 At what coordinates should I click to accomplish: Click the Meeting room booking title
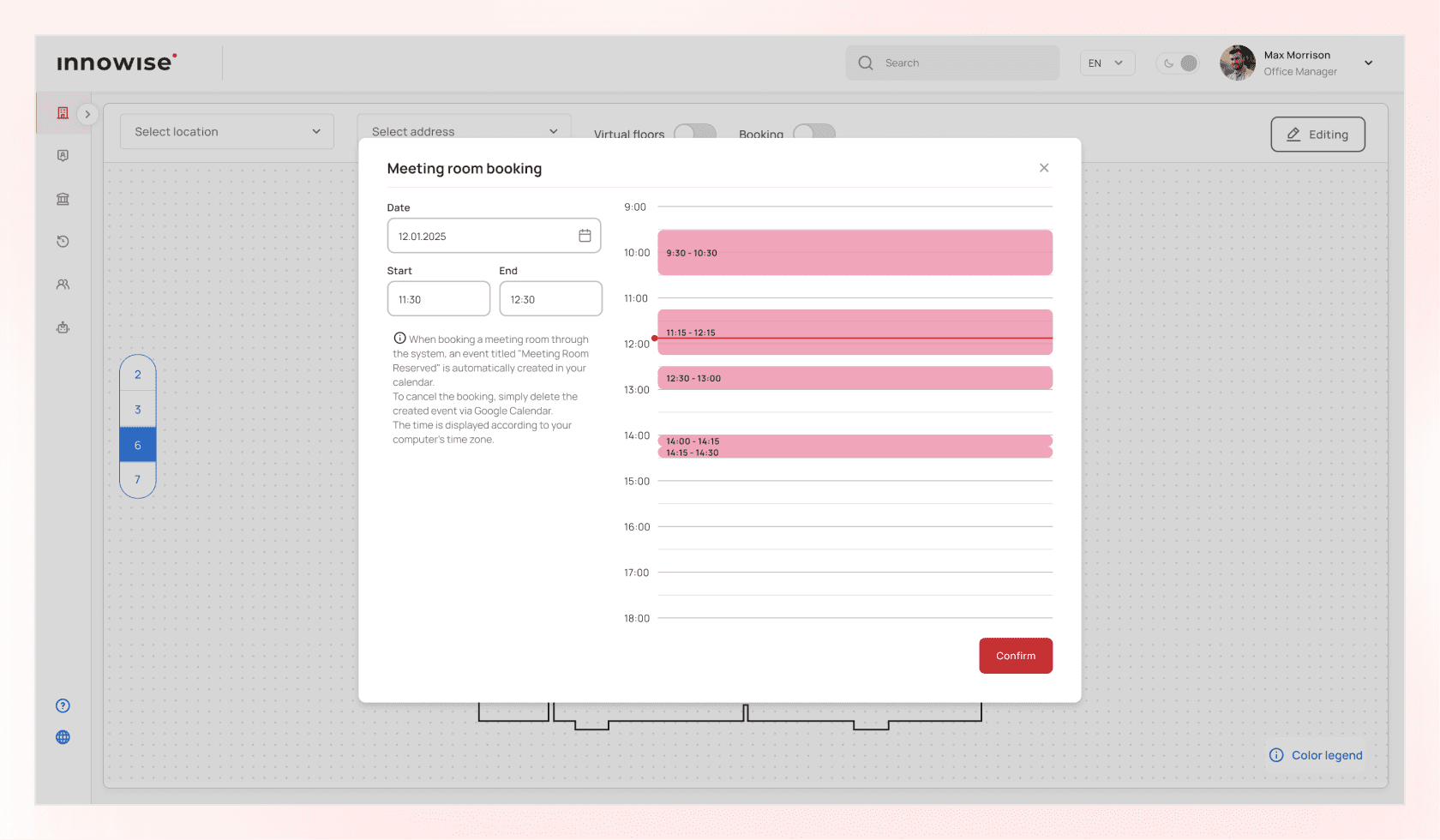coord(465,169)
